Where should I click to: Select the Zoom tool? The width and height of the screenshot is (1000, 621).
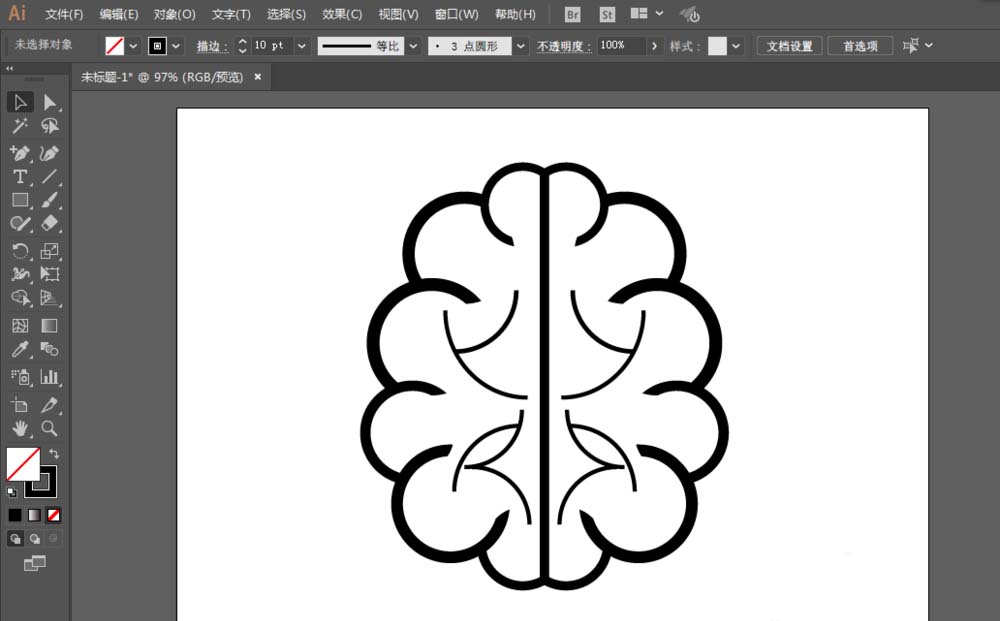(x=47, y=428)
